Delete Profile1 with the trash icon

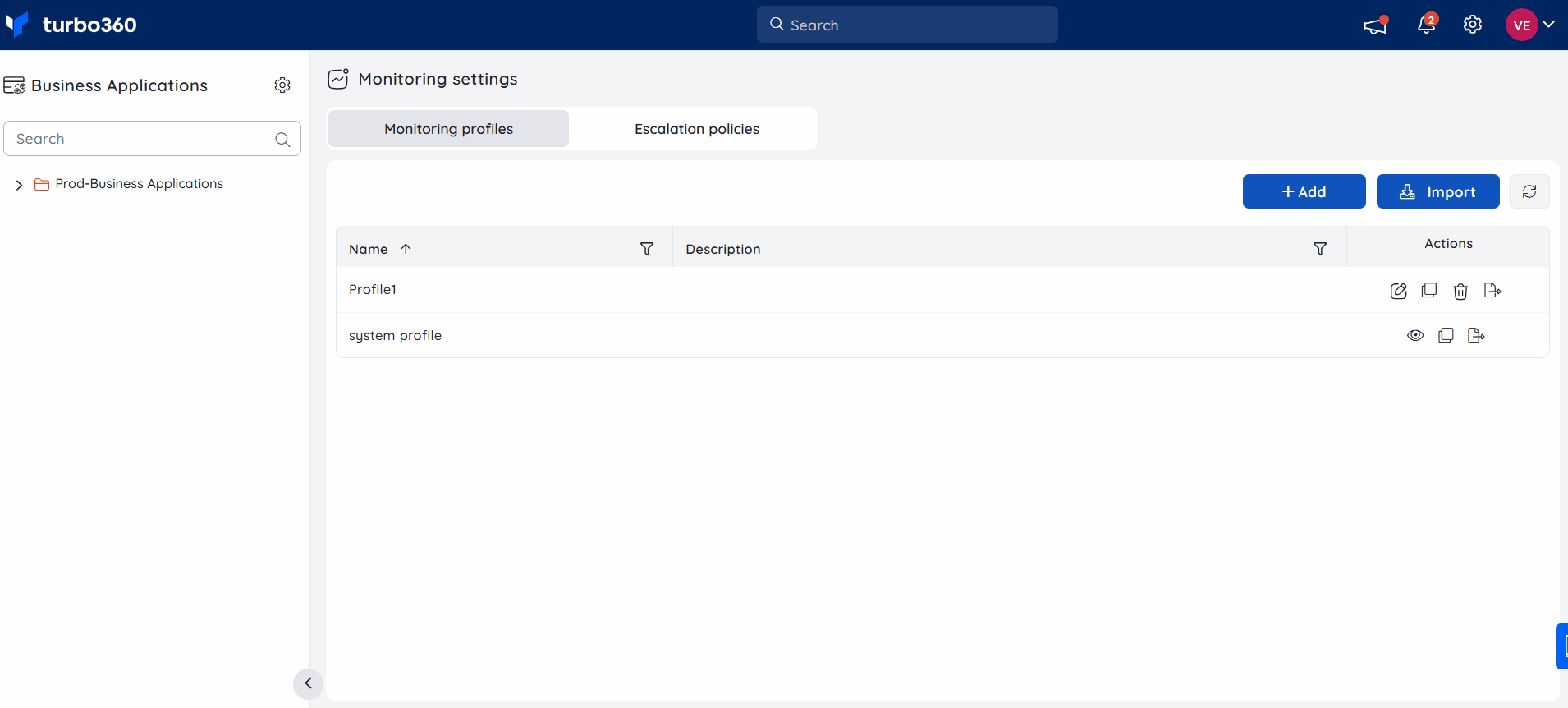1460,292
